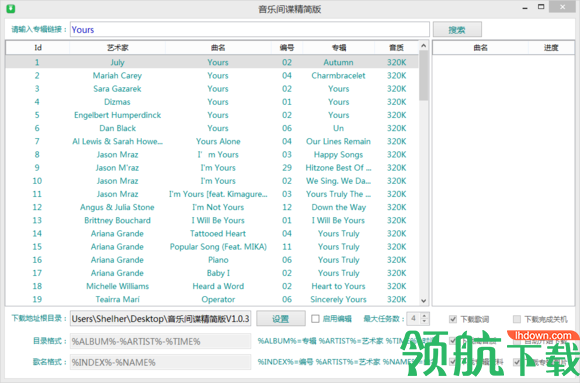
Task: Click album Our Lines Remain cell
Action: coord(338,141)
